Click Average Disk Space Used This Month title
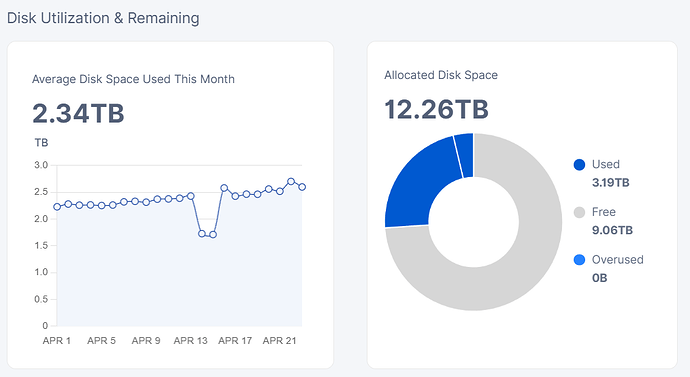The image size is (690, 377). pos(133,79)
